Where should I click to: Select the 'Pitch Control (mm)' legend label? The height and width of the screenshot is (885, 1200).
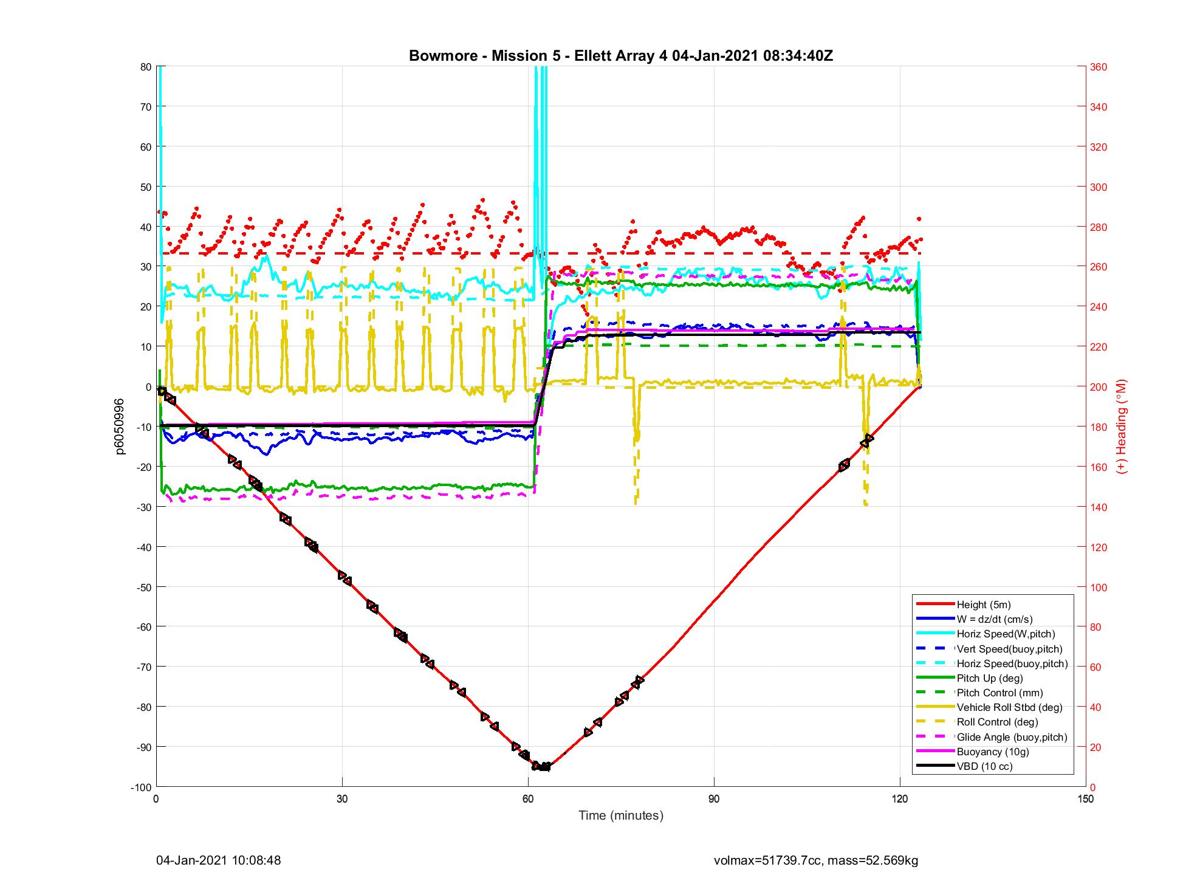(x=1000, y=692)
